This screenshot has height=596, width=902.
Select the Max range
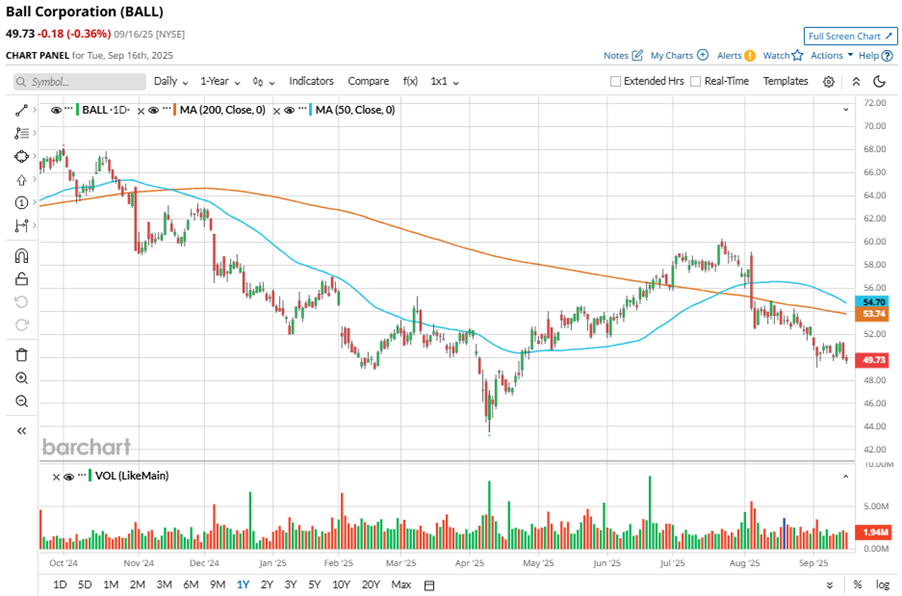coord(401,585)
